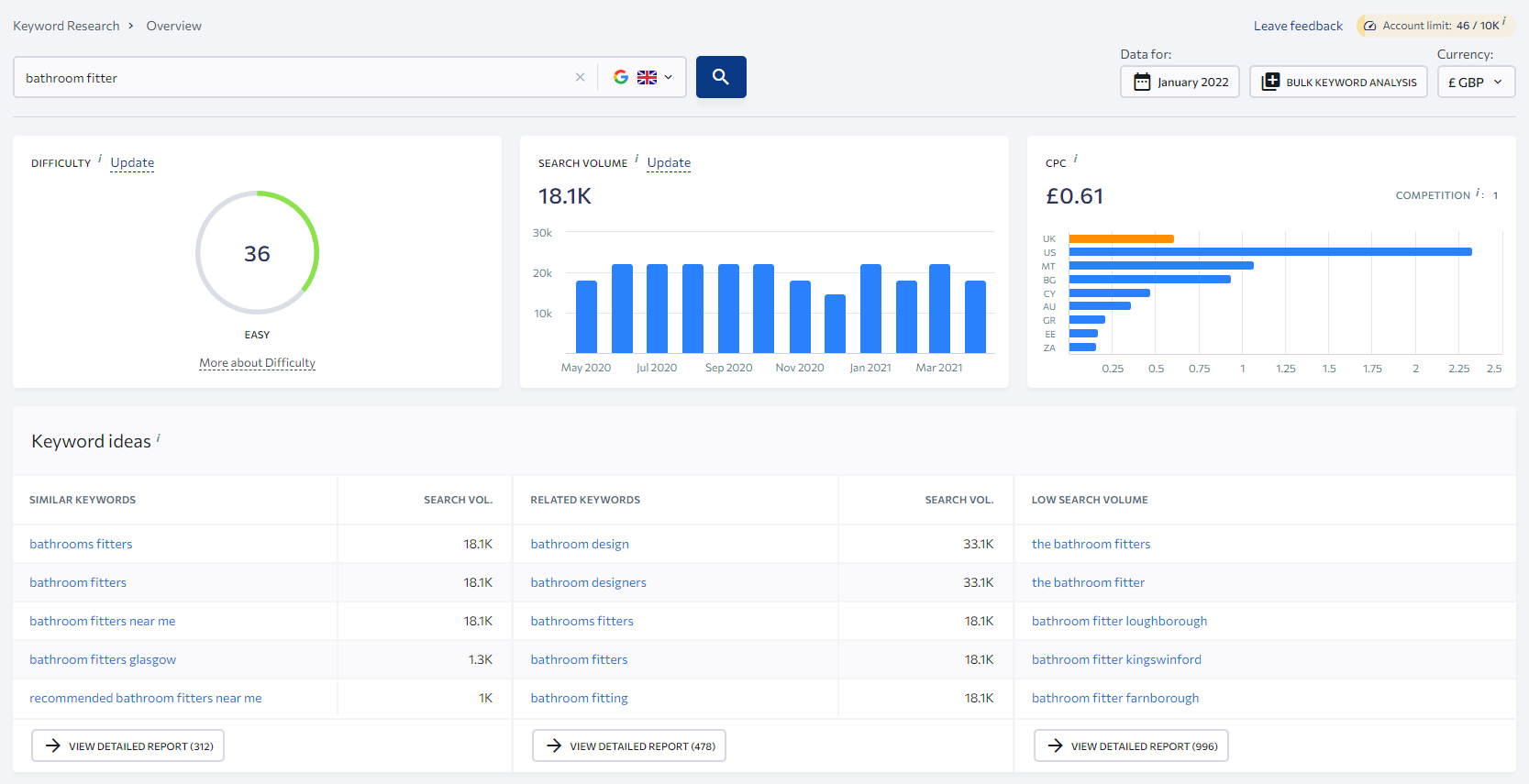1529x784 pixels.
Task: Click the Search Volume info icon
Action: 637,159
